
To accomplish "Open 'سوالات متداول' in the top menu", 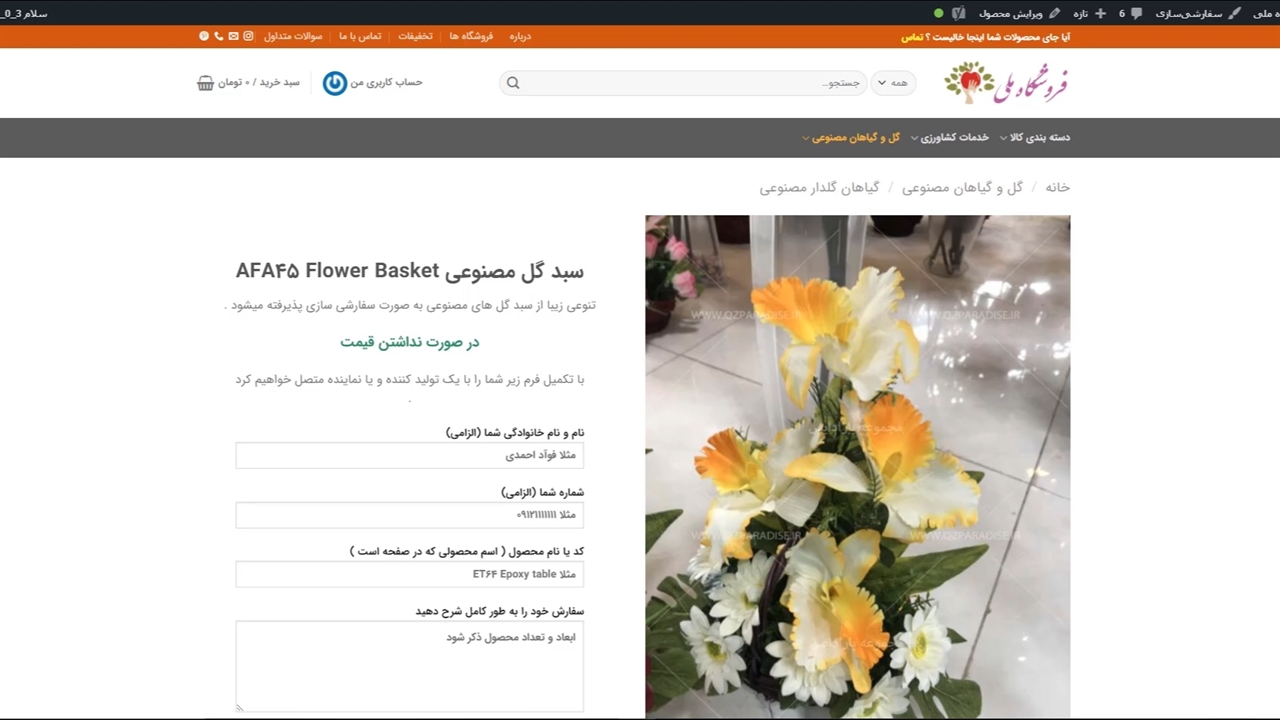I will coord(293,36).
